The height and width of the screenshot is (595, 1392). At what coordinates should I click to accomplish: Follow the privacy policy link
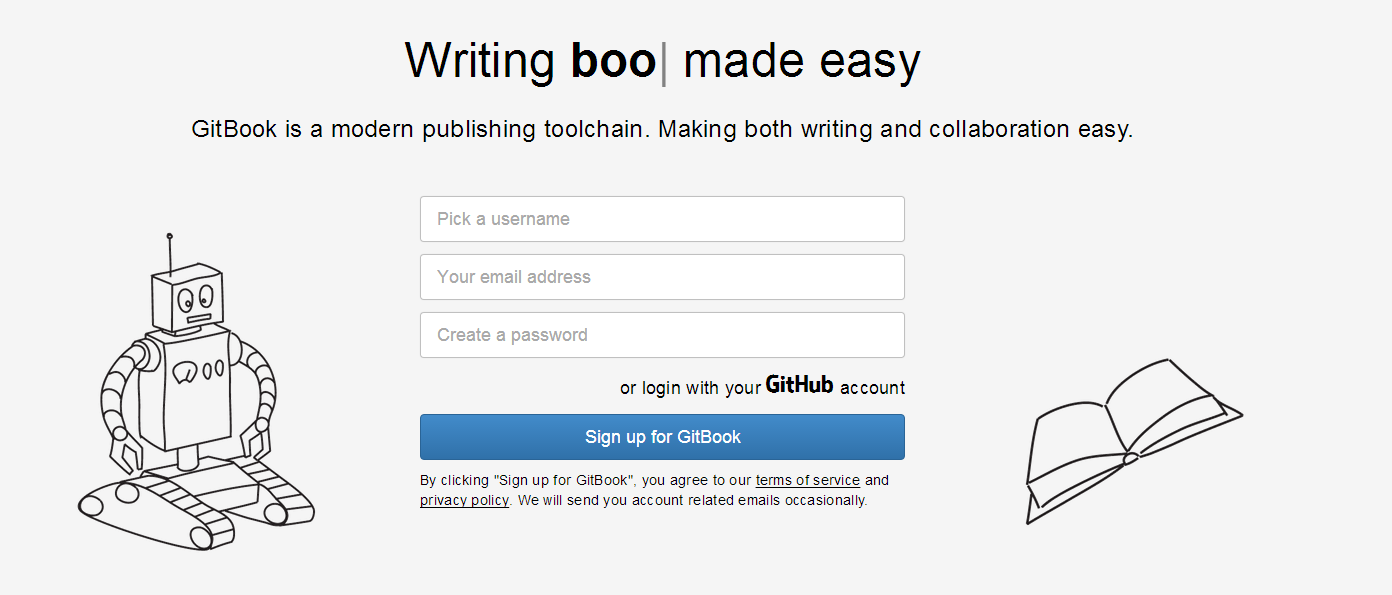point(464,500)
